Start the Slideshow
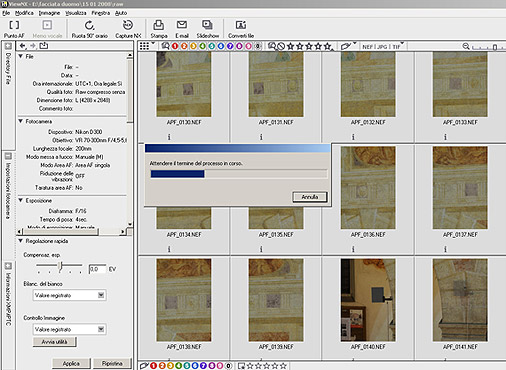The image size is (506, 370). pos(207,25)
